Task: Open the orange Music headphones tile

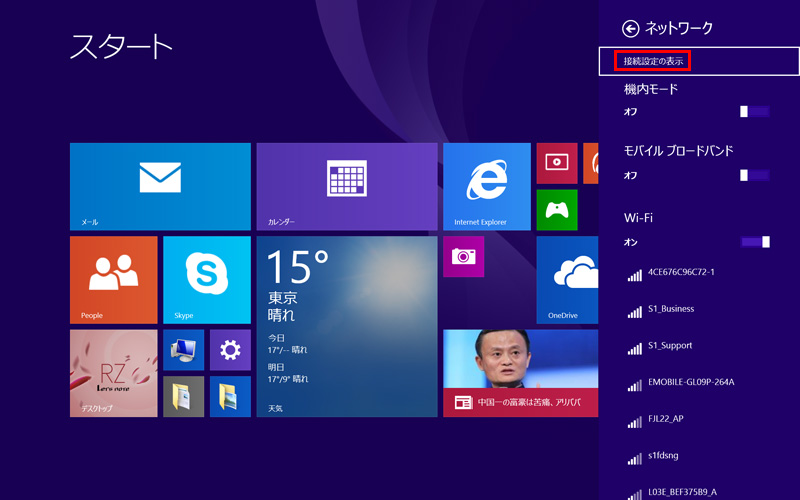Action: coord(591,163)
